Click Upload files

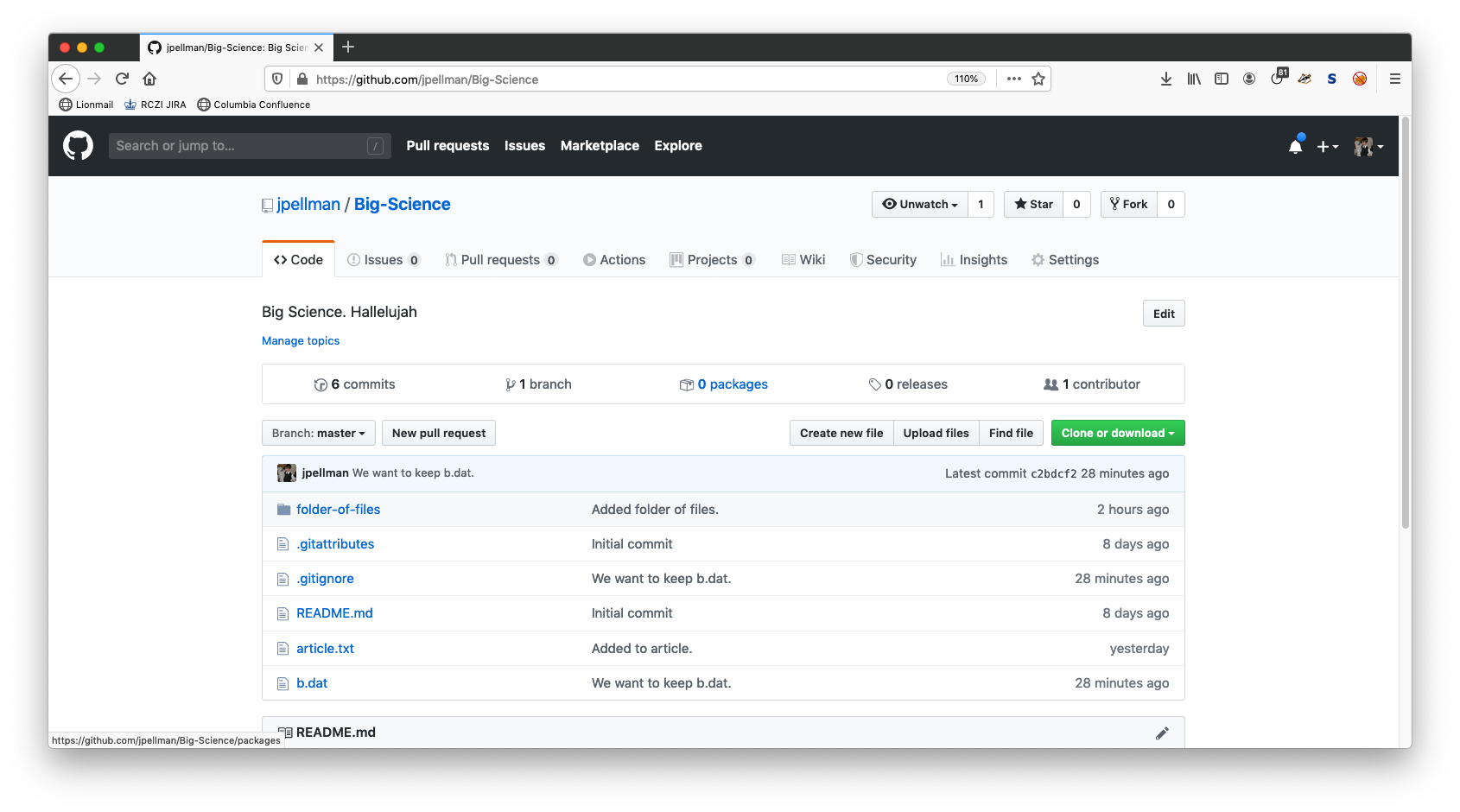coord(936,434)
